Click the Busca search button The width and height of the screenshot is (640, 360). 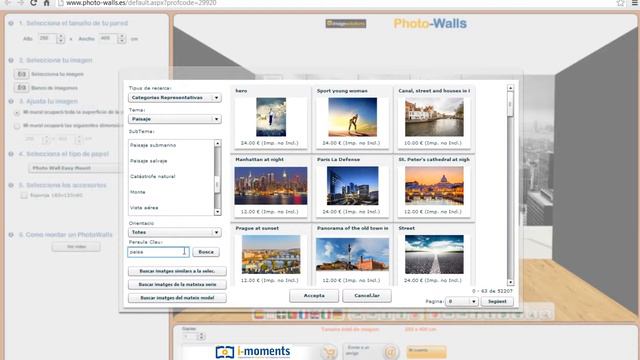(x=206, y=252)
